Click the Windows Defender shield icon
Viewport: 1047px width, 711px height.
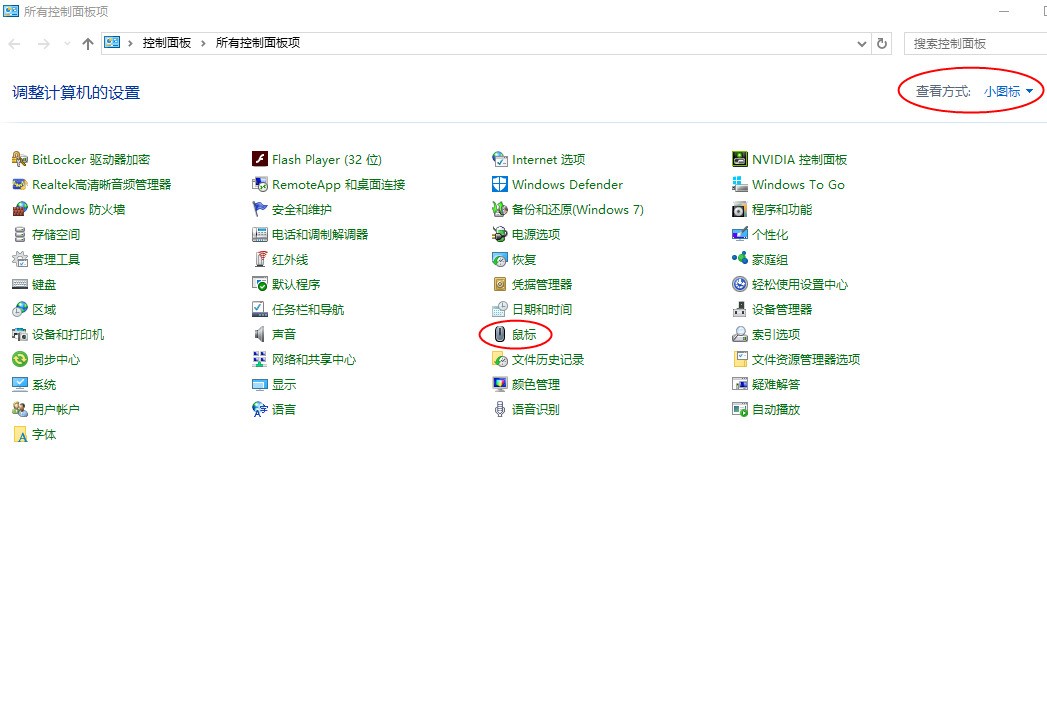(x=500, y=185)
